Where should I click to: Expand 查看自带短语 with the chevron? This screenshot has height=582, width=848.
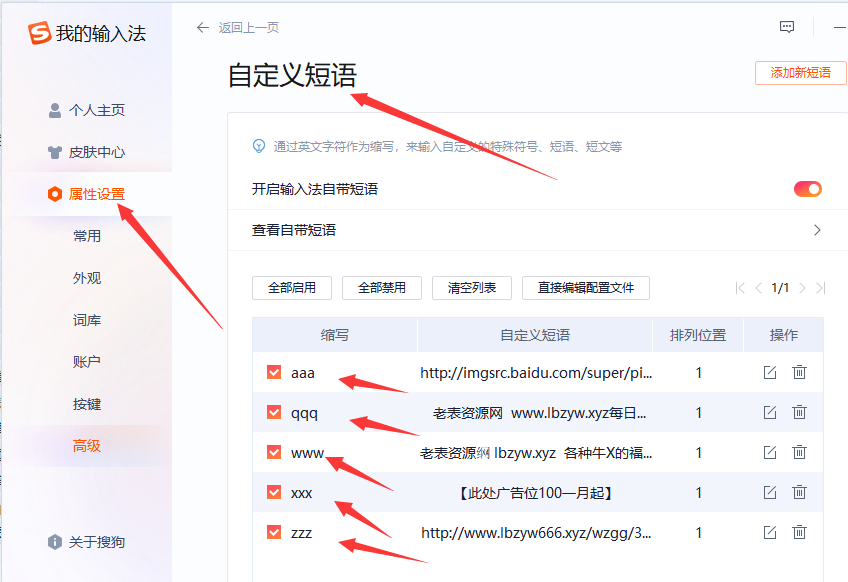(x=817, y=230)
